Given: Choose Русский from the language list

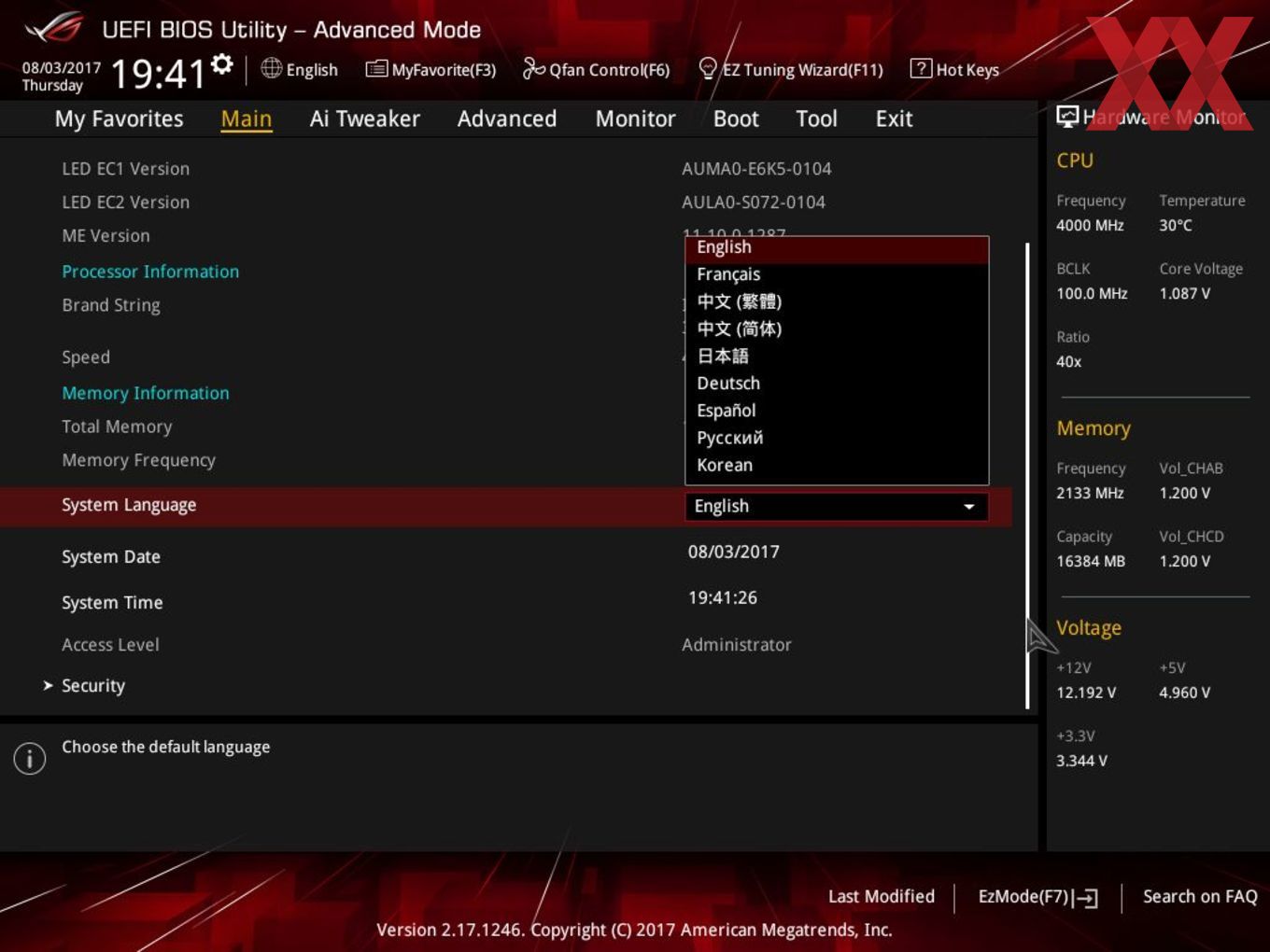Looking at the screenshot, I should coord(837,437).
